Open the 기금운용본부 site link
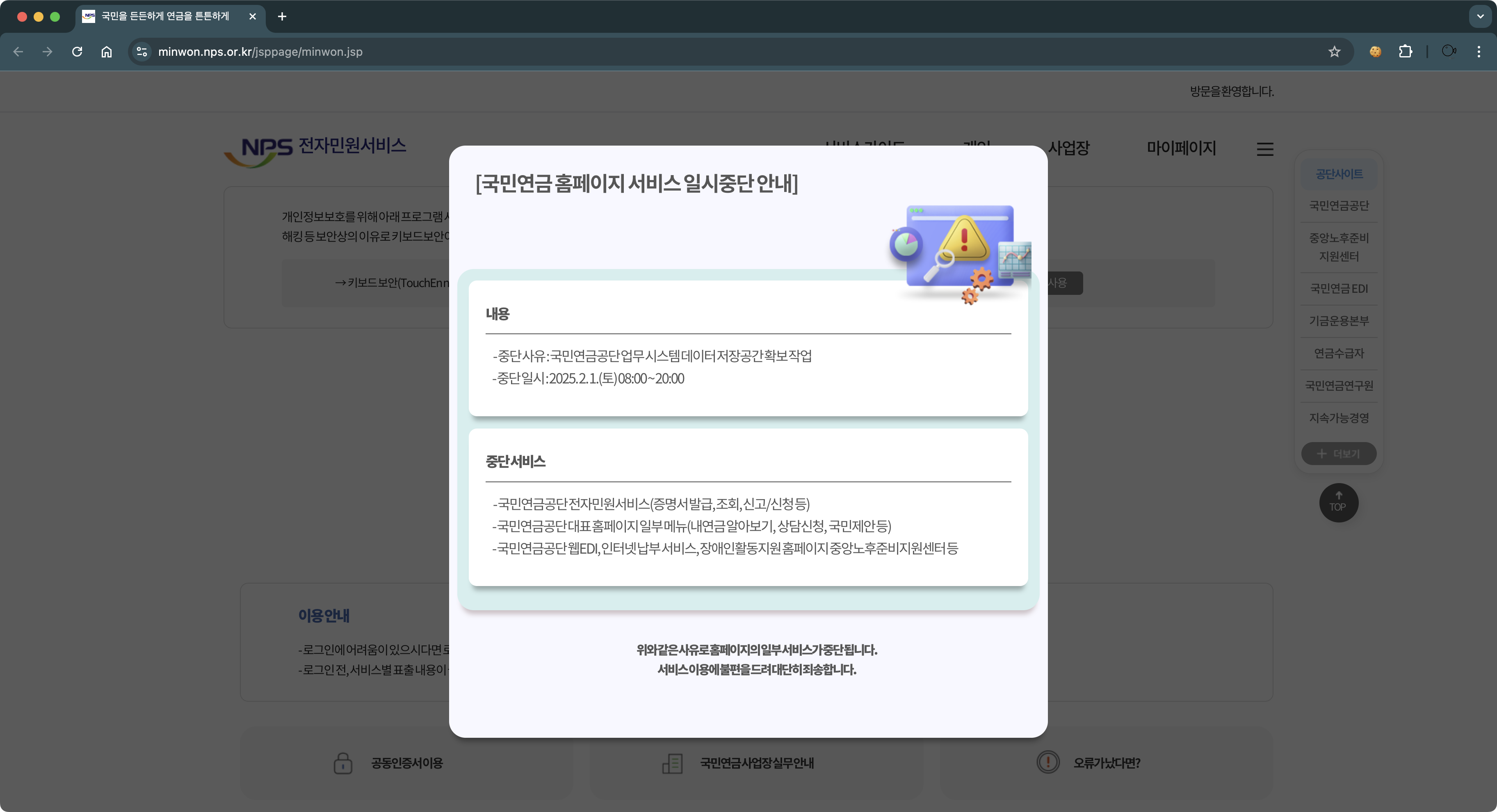This screenshot has height=812, width=1497. coord(1338,321)
